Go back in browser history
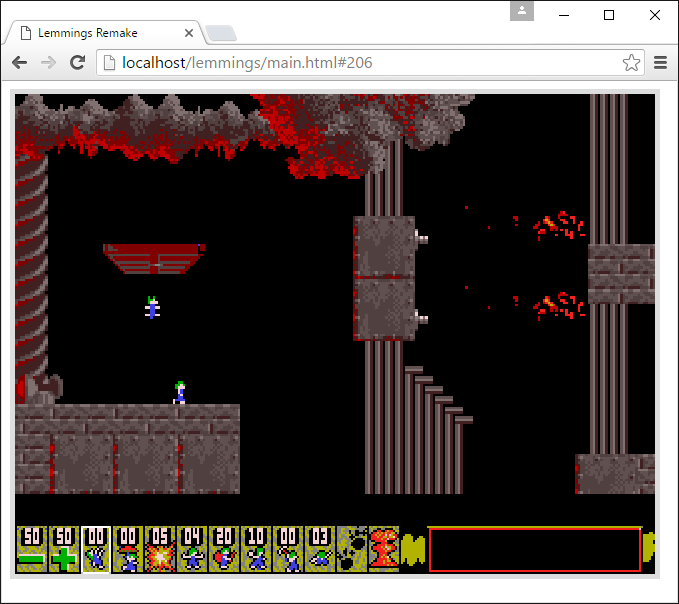Viewport: 679px width, 604px height. click(x=19, y=63)
